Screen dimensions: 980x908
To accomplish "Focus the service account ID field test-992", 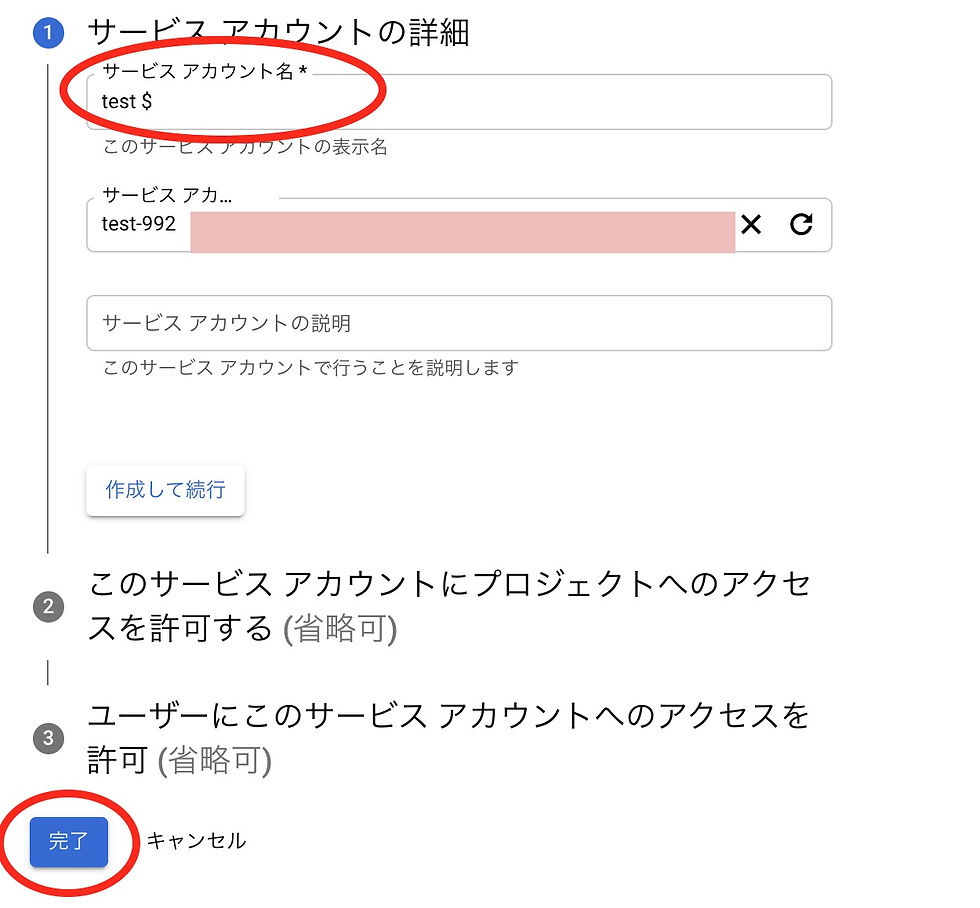I will [459, 225].
